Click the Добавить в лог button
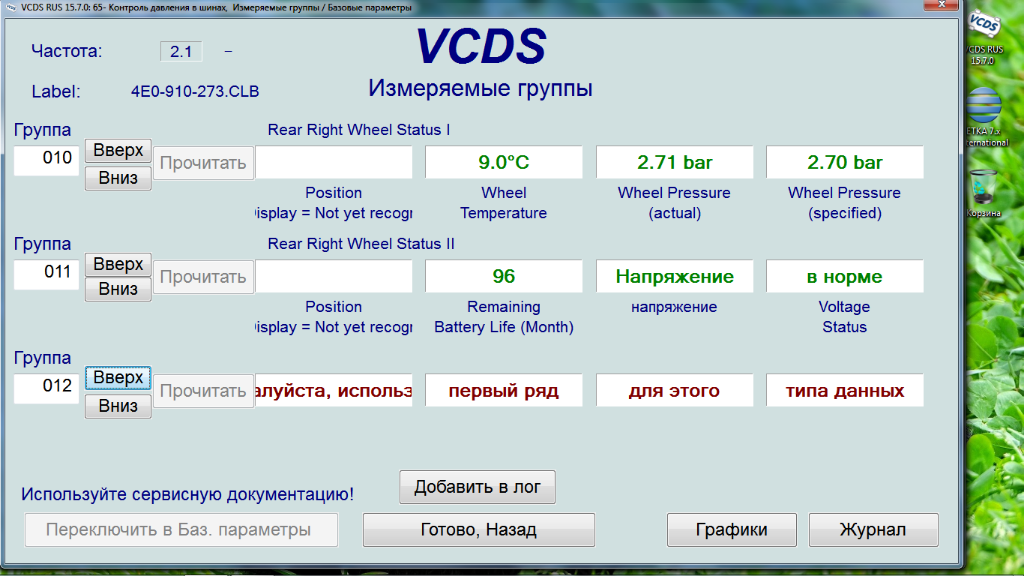 tap(477, 487)
